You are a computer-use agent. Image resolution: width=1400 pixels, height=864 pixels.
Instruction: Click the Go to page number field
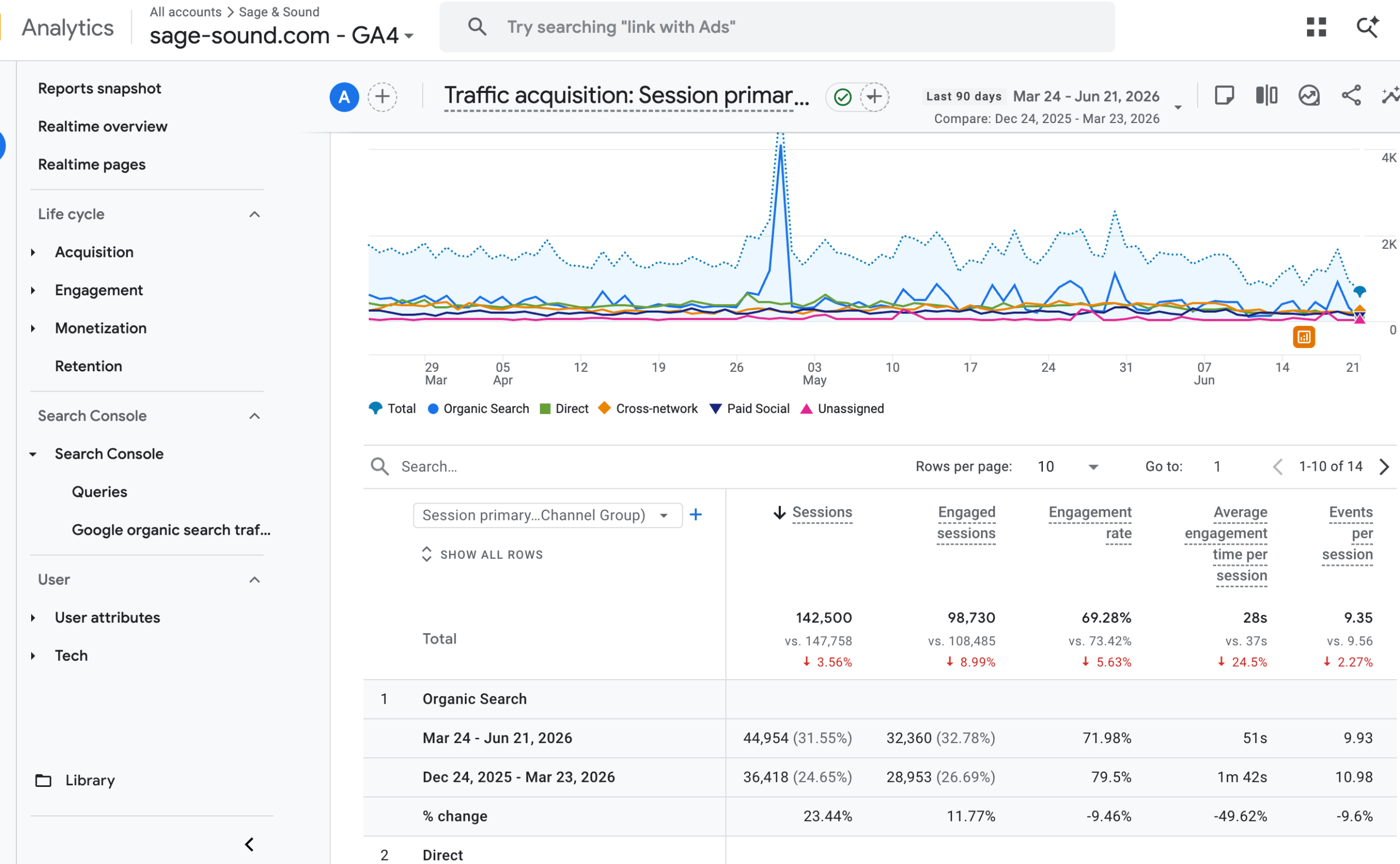click(1217, 466)
